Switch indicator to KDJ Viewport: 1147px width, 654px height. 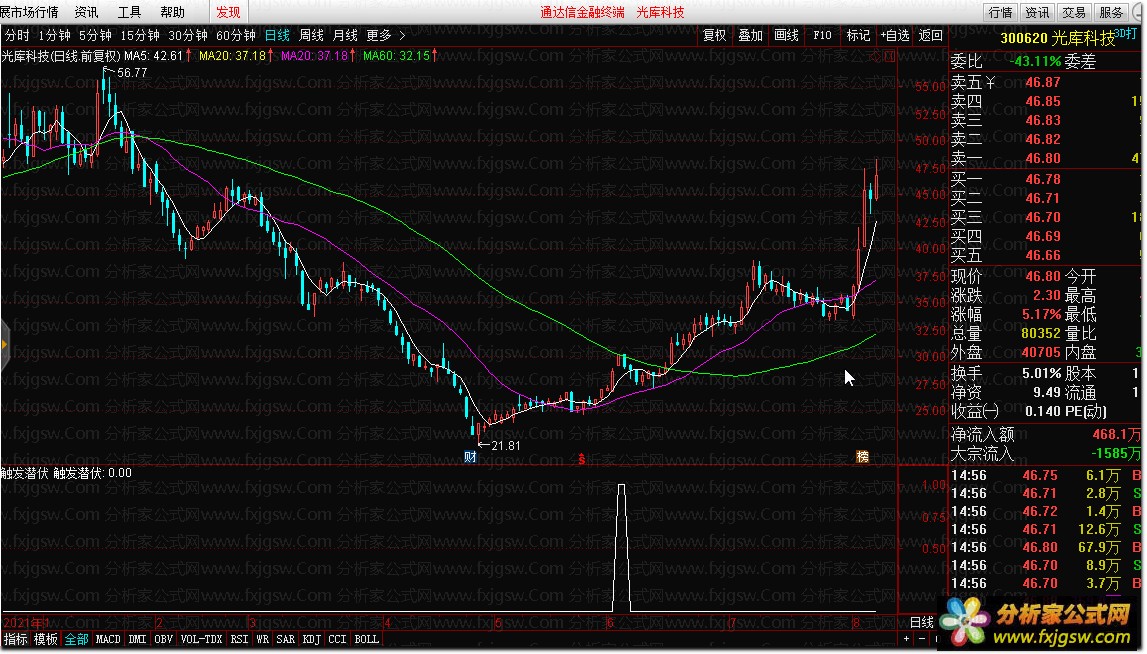point(312,639)
